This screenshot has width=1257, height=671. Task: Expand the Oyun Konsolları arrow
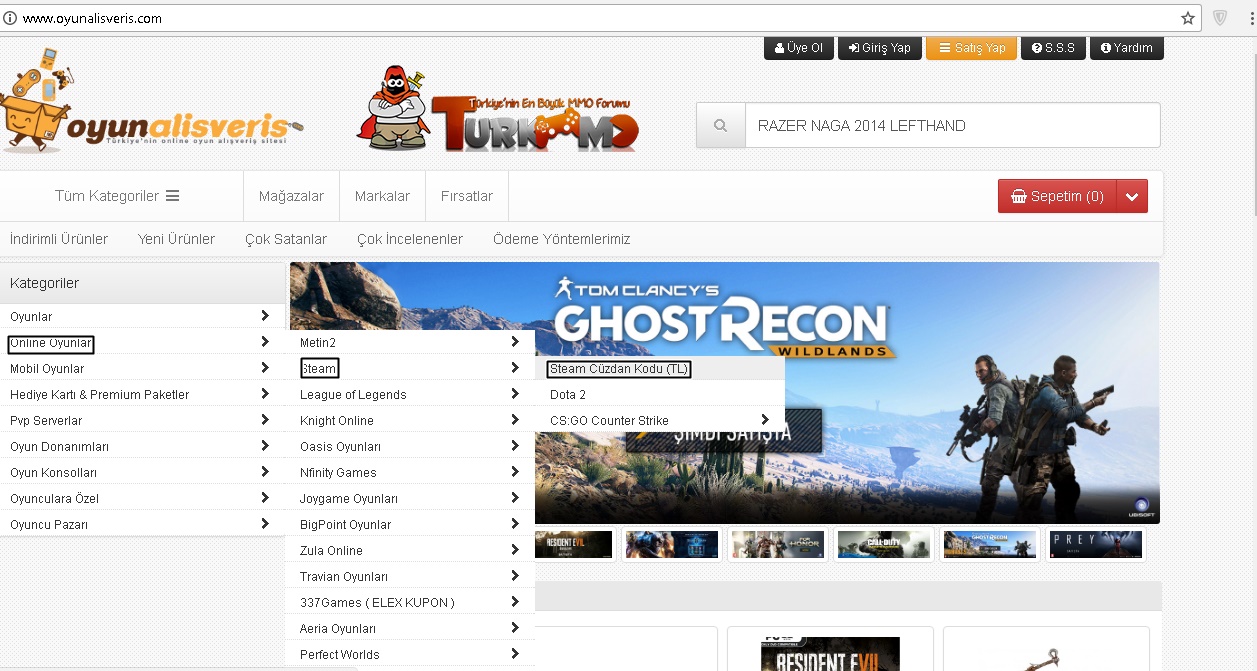click(265, 472)
